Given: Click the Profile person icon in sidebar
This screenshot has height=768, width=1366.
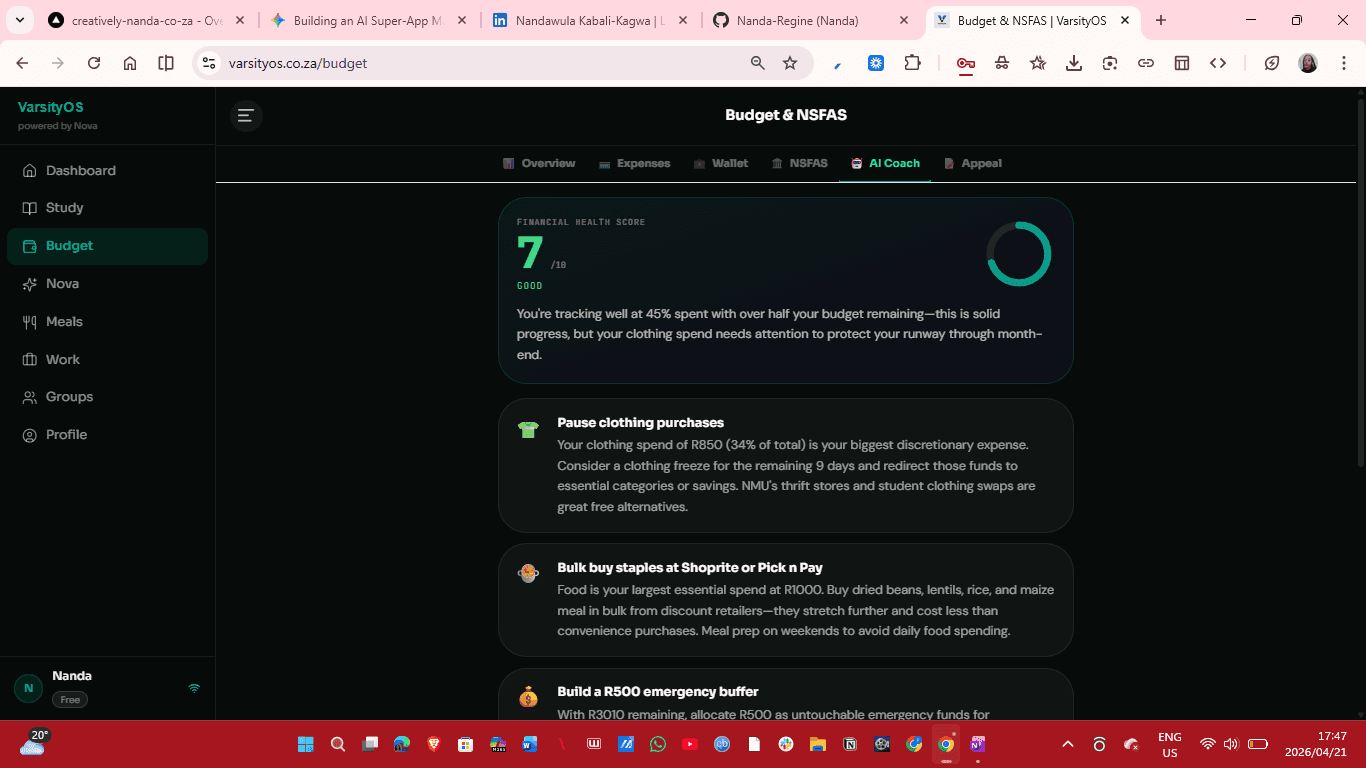Looking at the screenshot, I should tap(30, 435).
